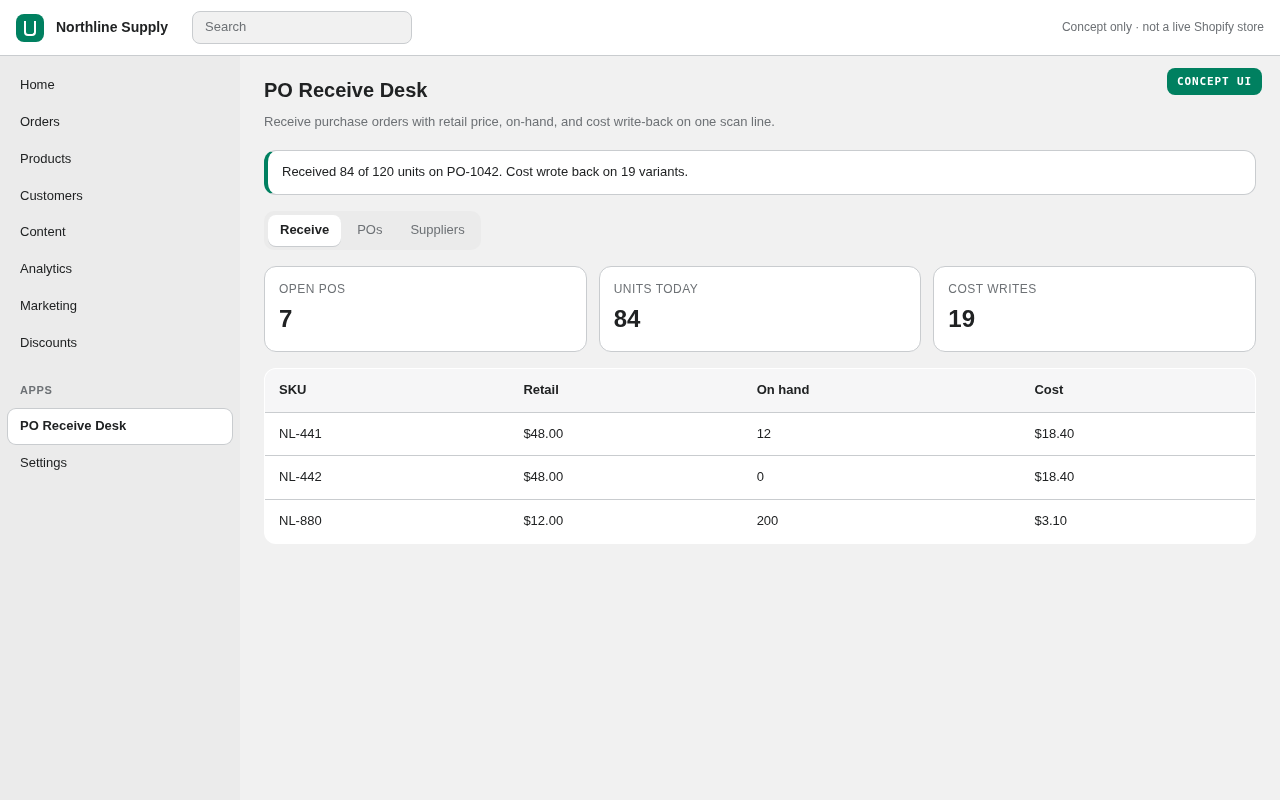Focus the Search input field
The image size is (1280, 800).
pos(302,27)
